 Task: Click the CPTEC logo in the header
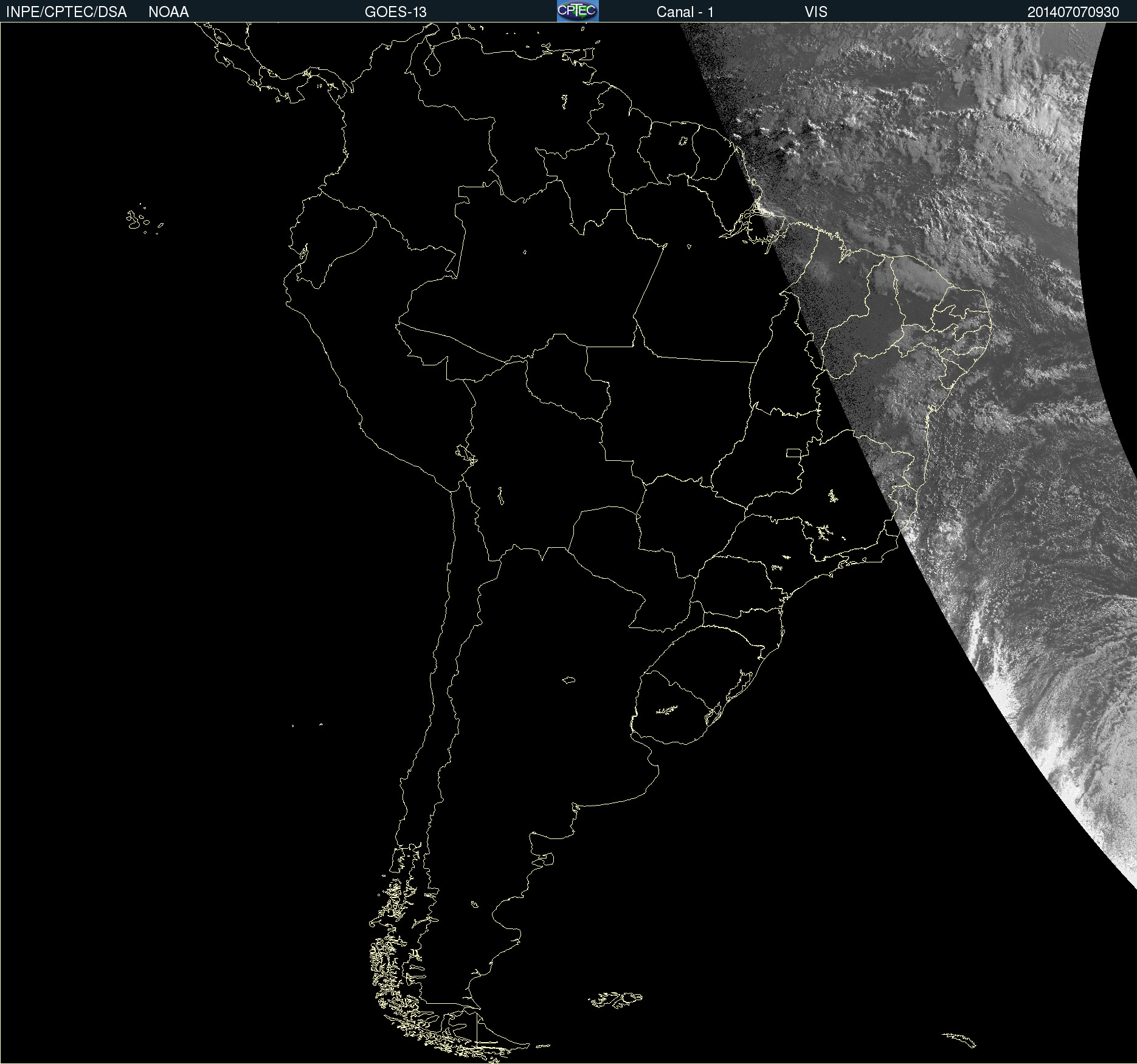(577, 11)
